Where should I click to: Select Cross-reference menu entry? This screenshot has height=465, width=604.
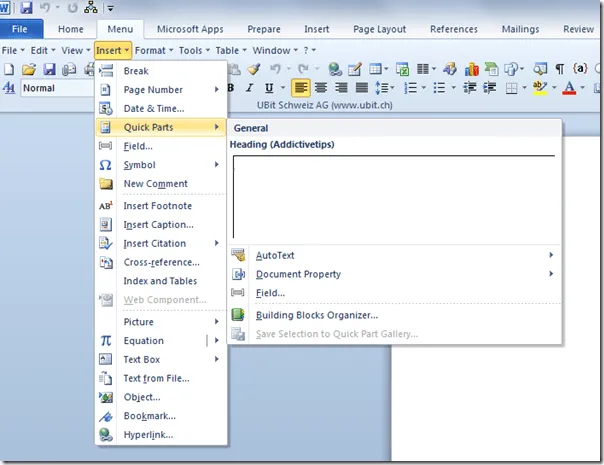161,262
